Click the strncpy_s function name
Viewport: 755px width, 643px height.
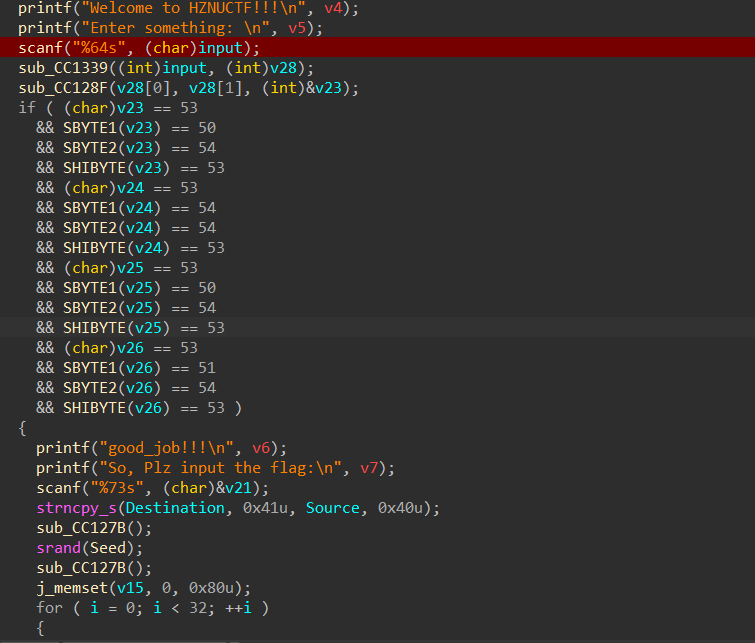tap(77, 508)
